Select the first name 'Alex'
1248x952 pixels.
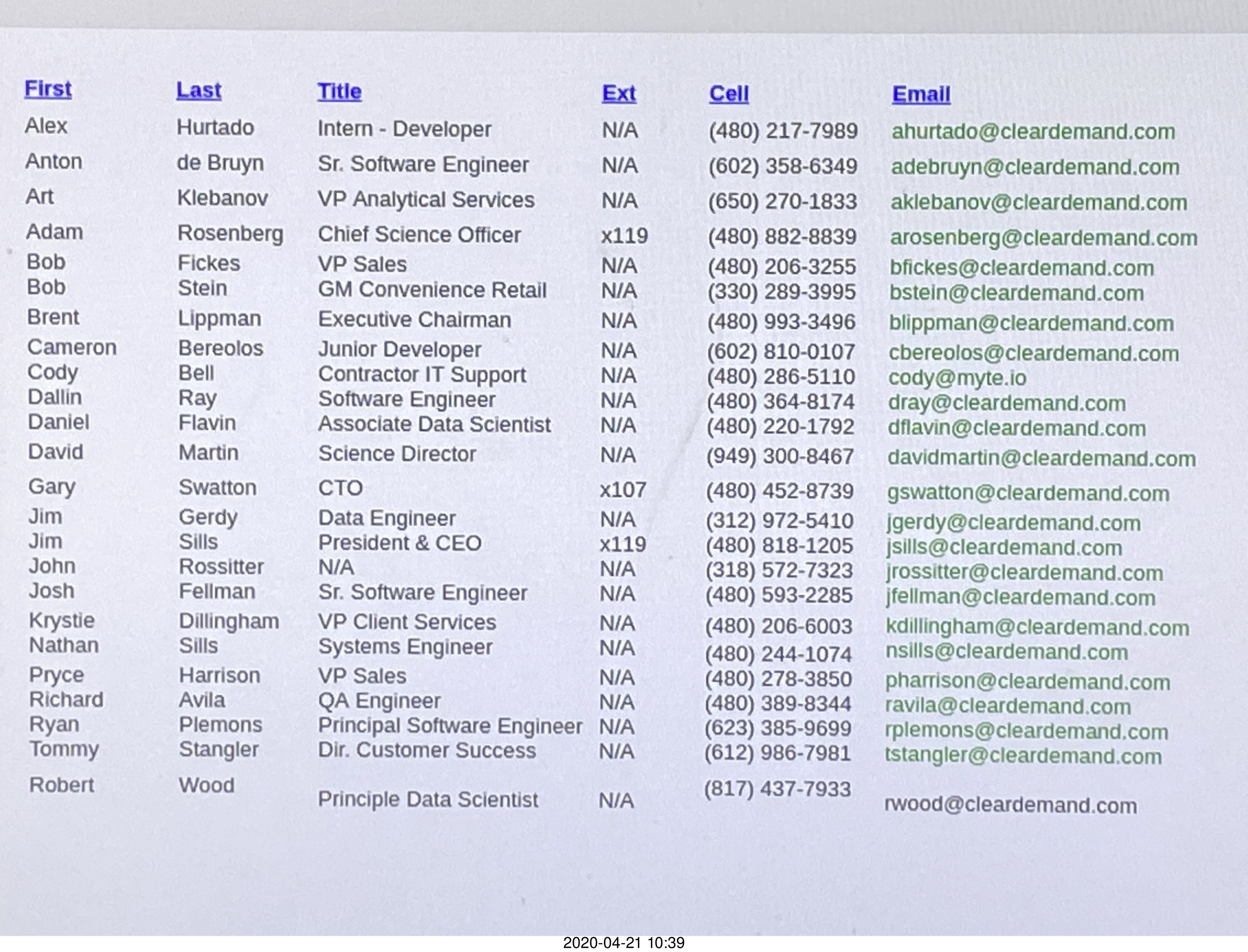[x=46, y=126]
